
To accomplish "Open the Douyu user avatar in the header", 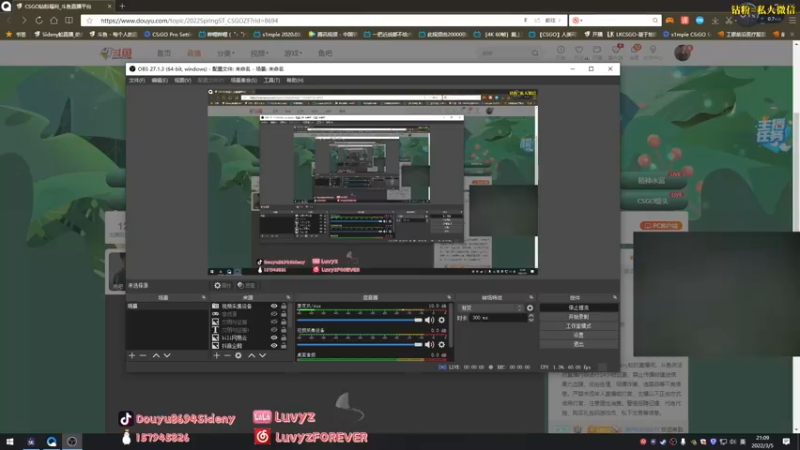I will 682,53.
